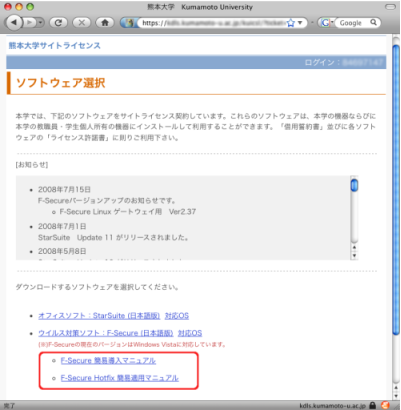Click the ソフトウェア選択 page heading
401x410 pixels.
[x=61, y=83]
